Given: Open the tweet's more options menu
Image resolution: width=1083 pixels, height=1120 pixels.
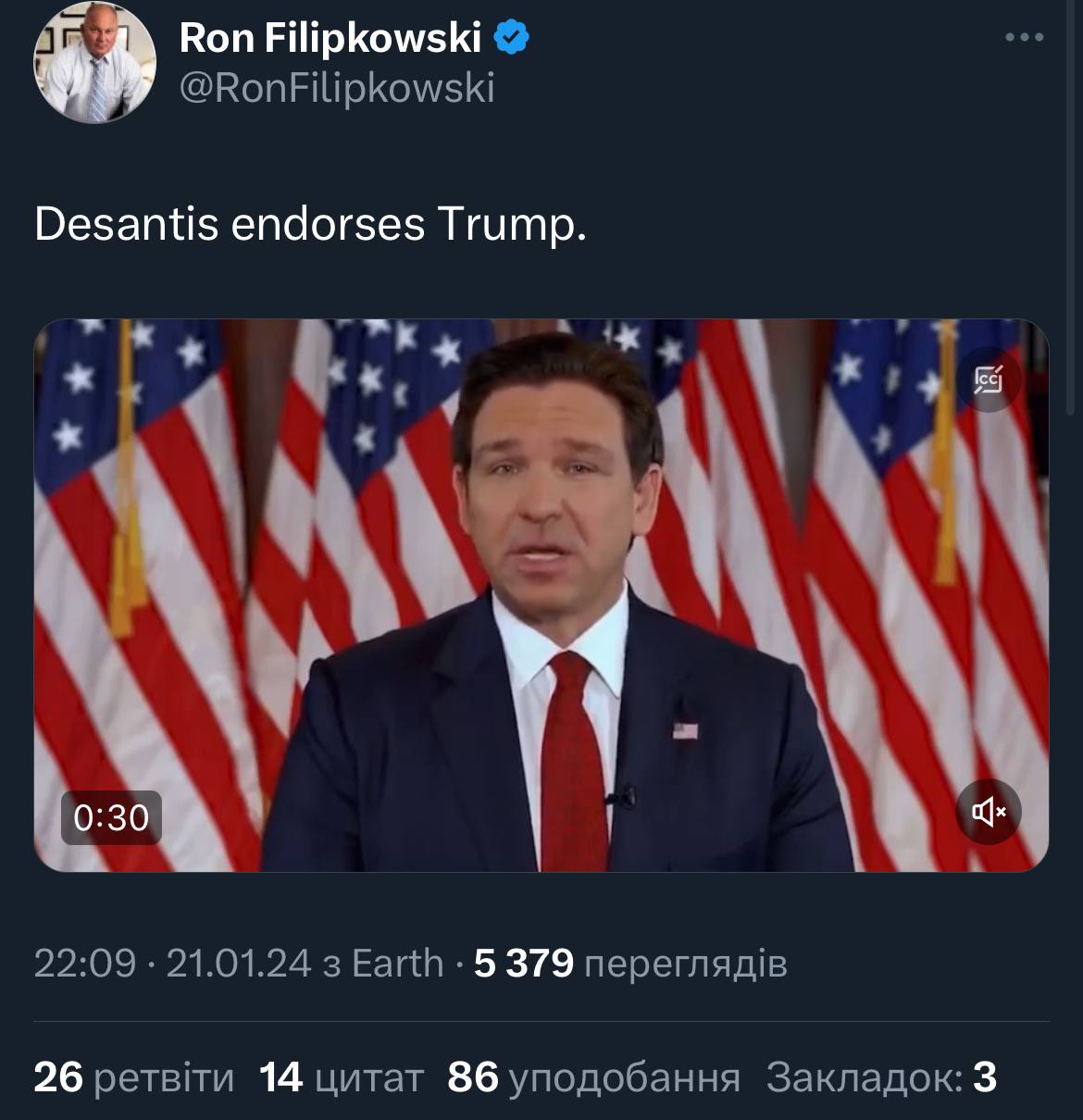Looking at the screenshot, I should (x=1024, y=38).
